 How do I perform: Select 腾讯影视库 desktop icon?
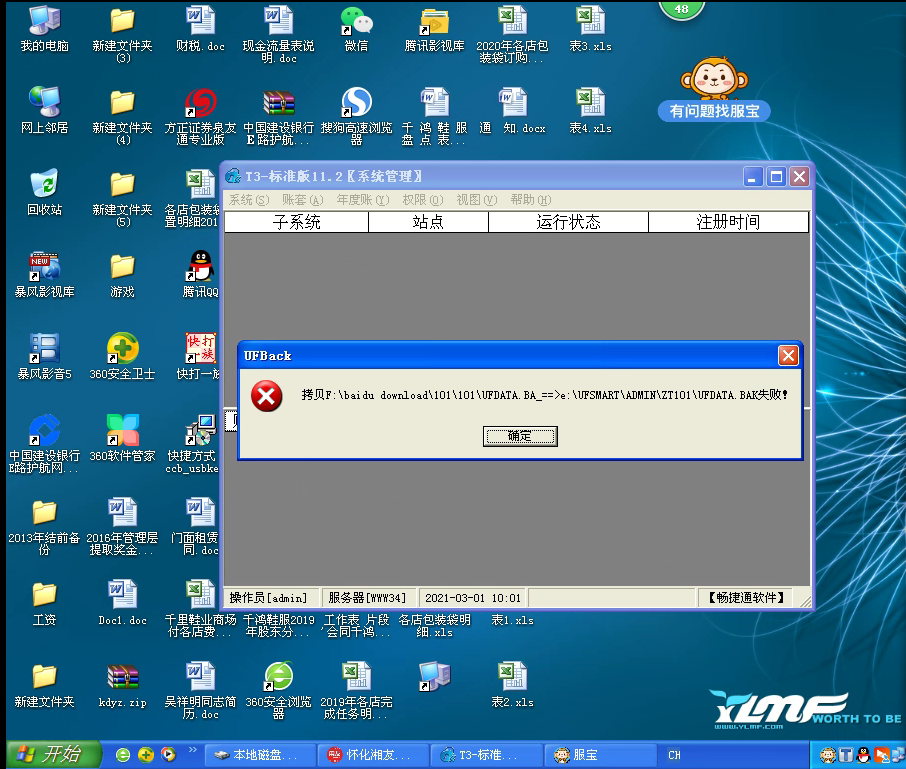(x=435, y=29)
